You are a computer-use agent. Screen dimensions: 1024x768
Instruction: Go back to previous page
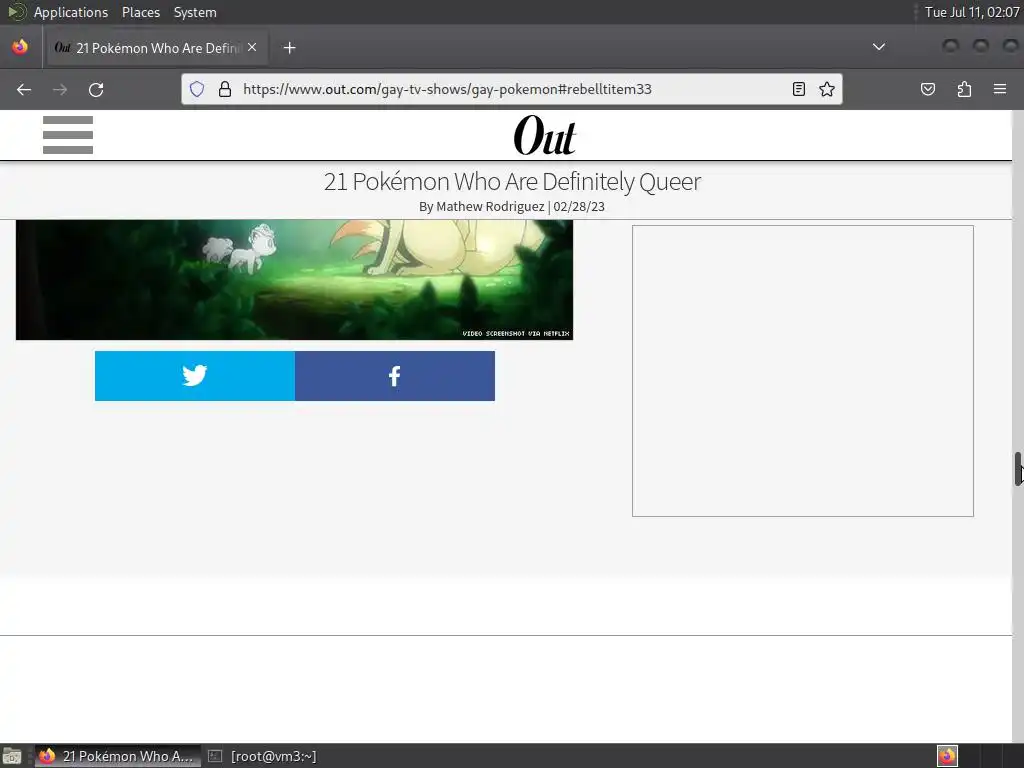24,89
